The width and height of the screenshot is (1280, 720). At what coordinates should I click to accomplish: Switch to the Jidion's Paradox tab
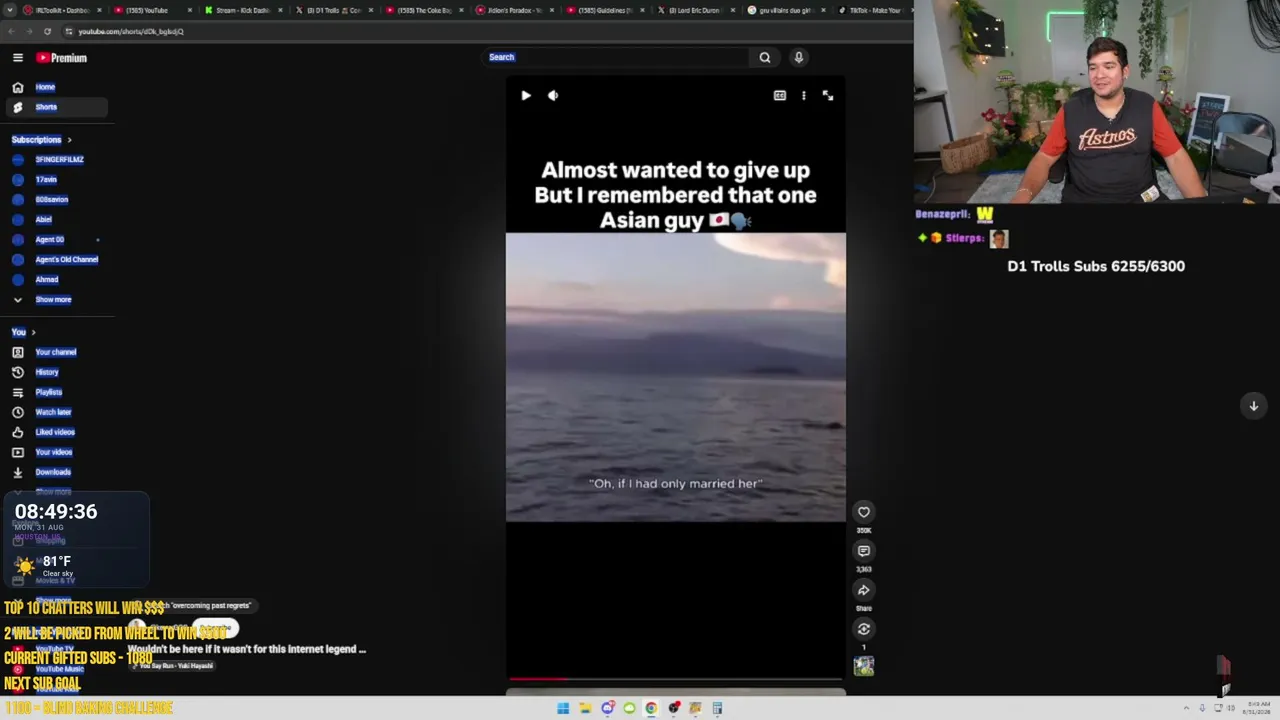click(x=514, y=10)
